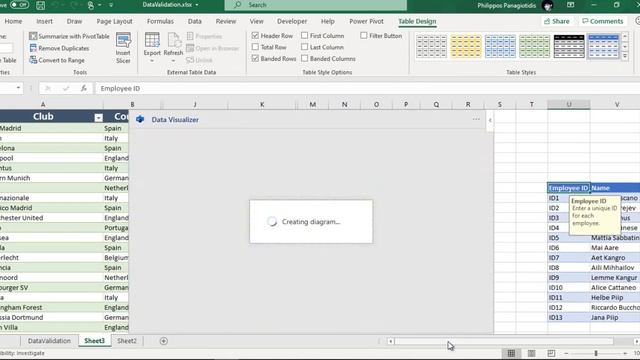
Task: Select the yellow table style
Action: (x=466, y=46)
